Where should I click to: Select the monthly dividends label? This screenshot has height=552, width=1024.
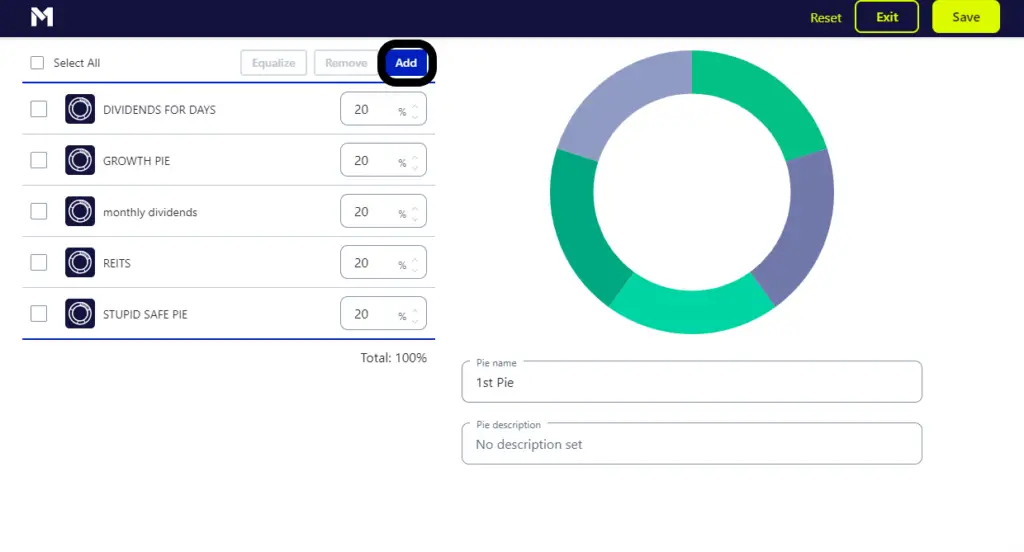[x=150, y=212]
